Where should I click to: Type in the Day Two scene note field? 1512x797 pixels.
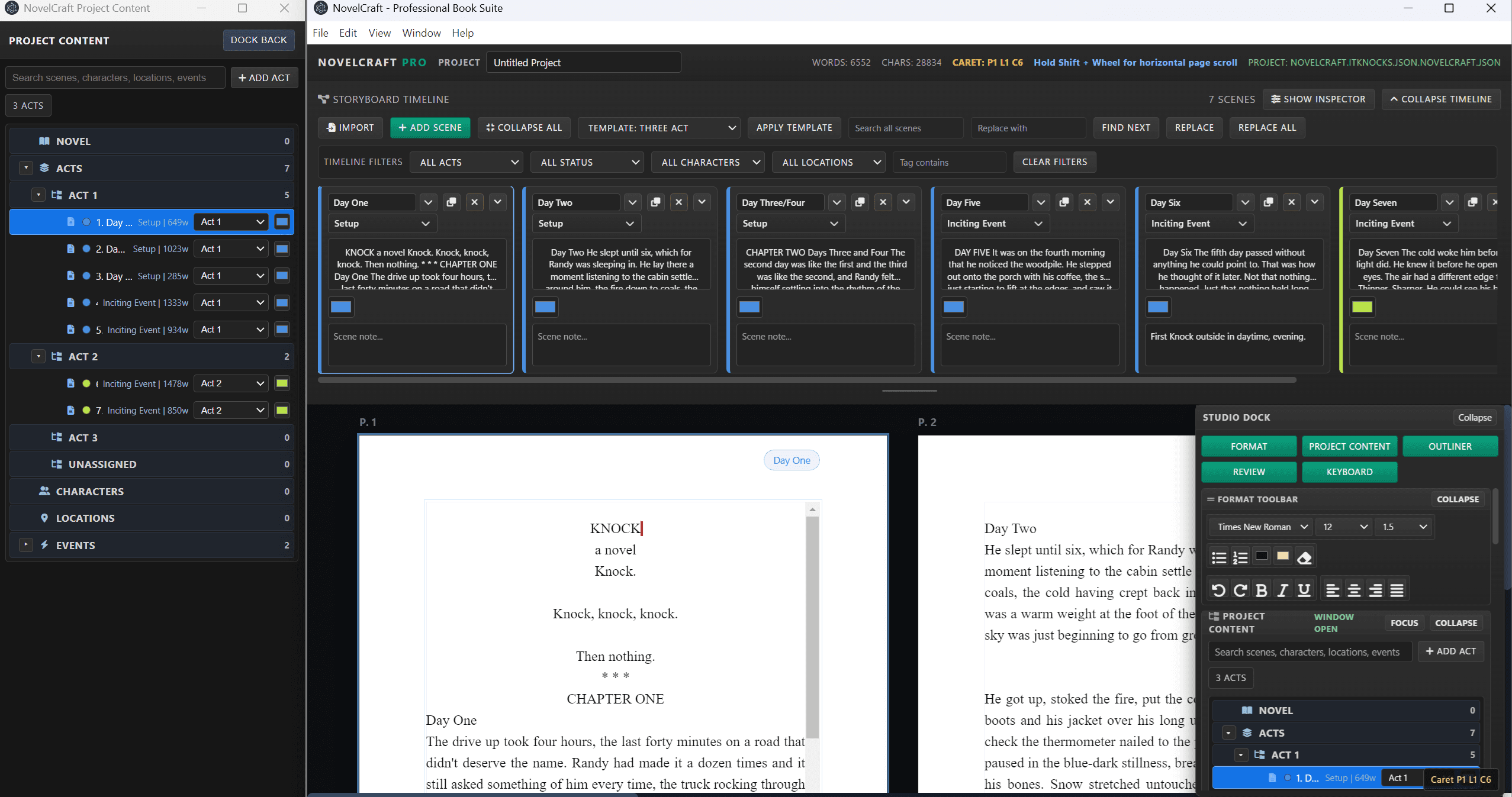pyautogui.click(x=620, y=345)
